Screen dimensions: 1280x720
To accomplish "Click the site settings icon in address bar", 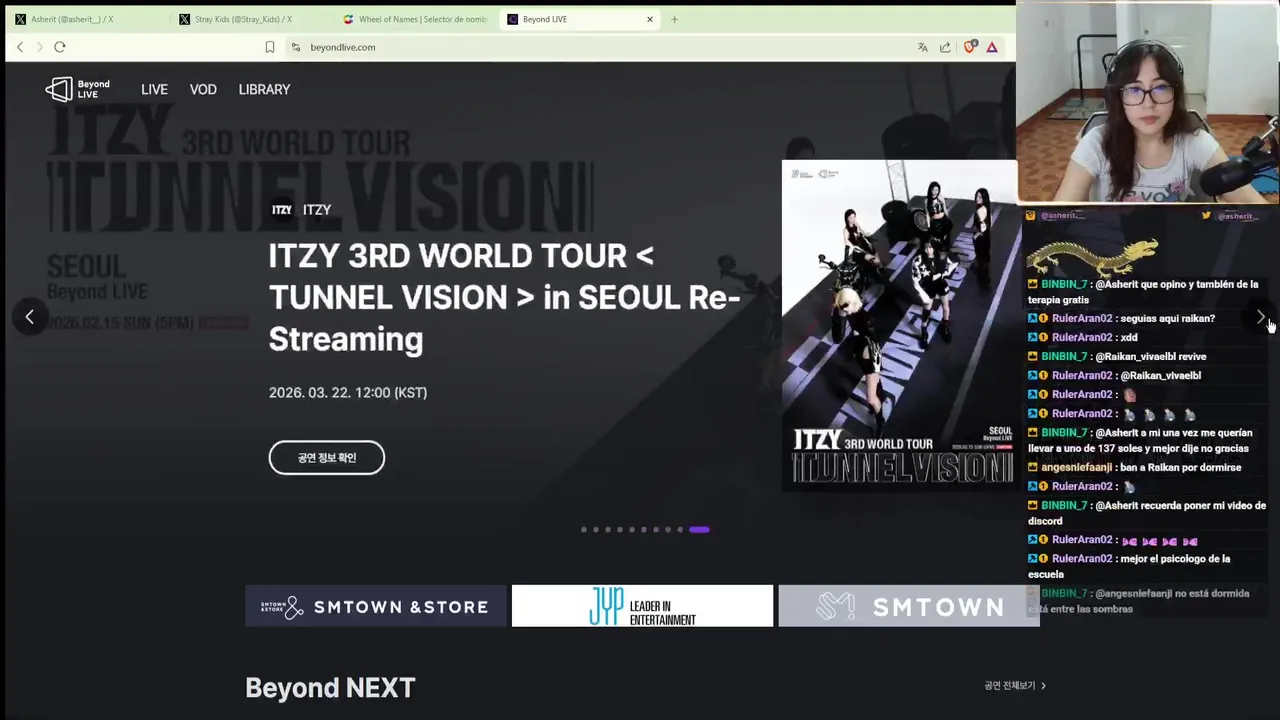I will (x=296, y=47).
